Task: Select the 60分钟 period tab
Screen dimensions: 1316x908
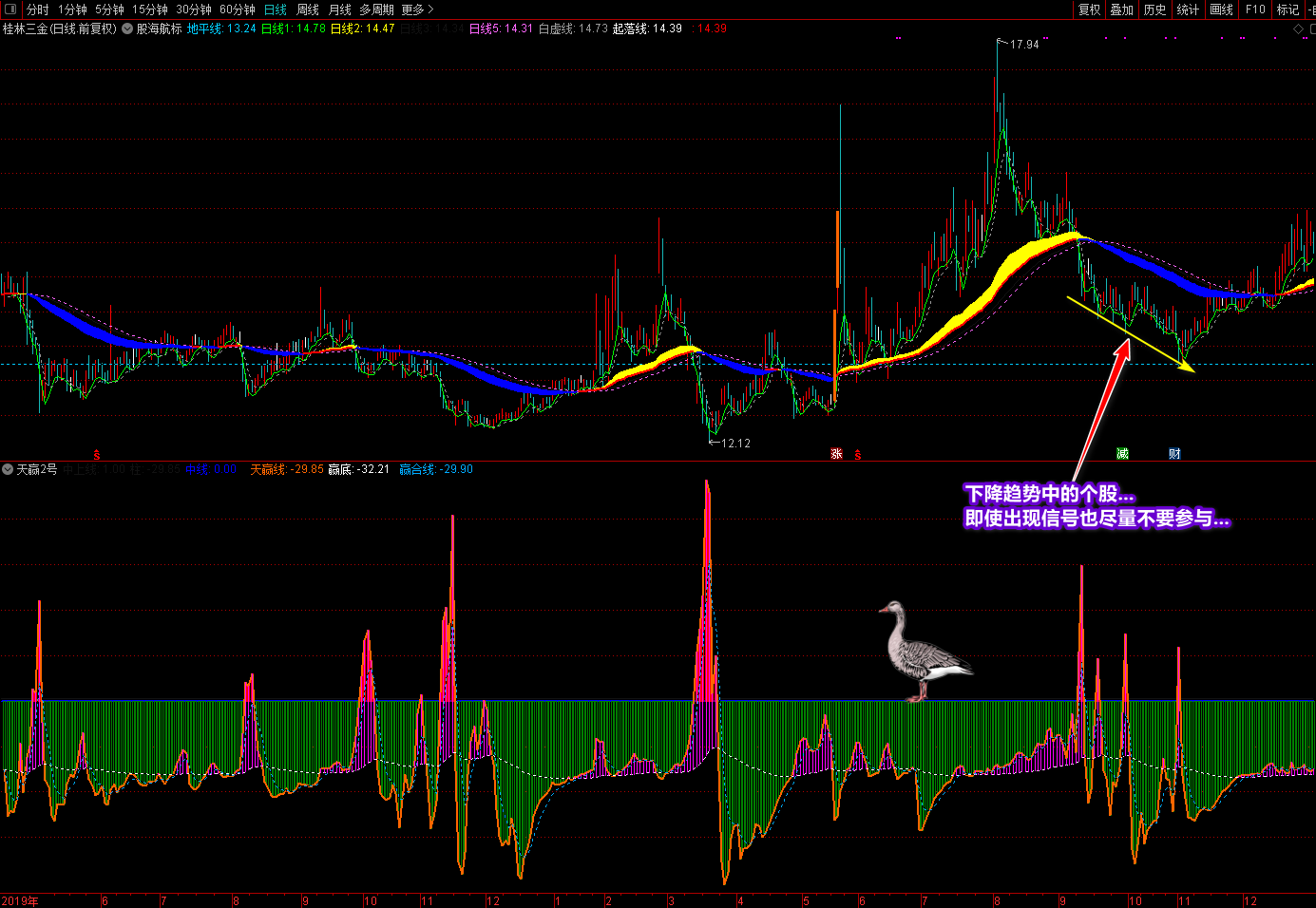Action: click(237, 9)
